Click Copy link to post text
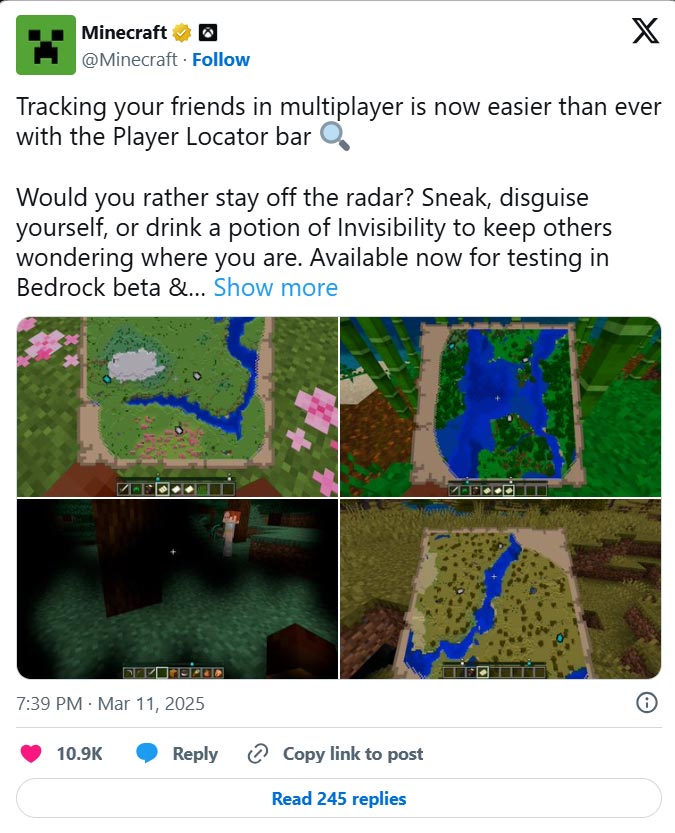675x833 pixels. tap(353, 753)
